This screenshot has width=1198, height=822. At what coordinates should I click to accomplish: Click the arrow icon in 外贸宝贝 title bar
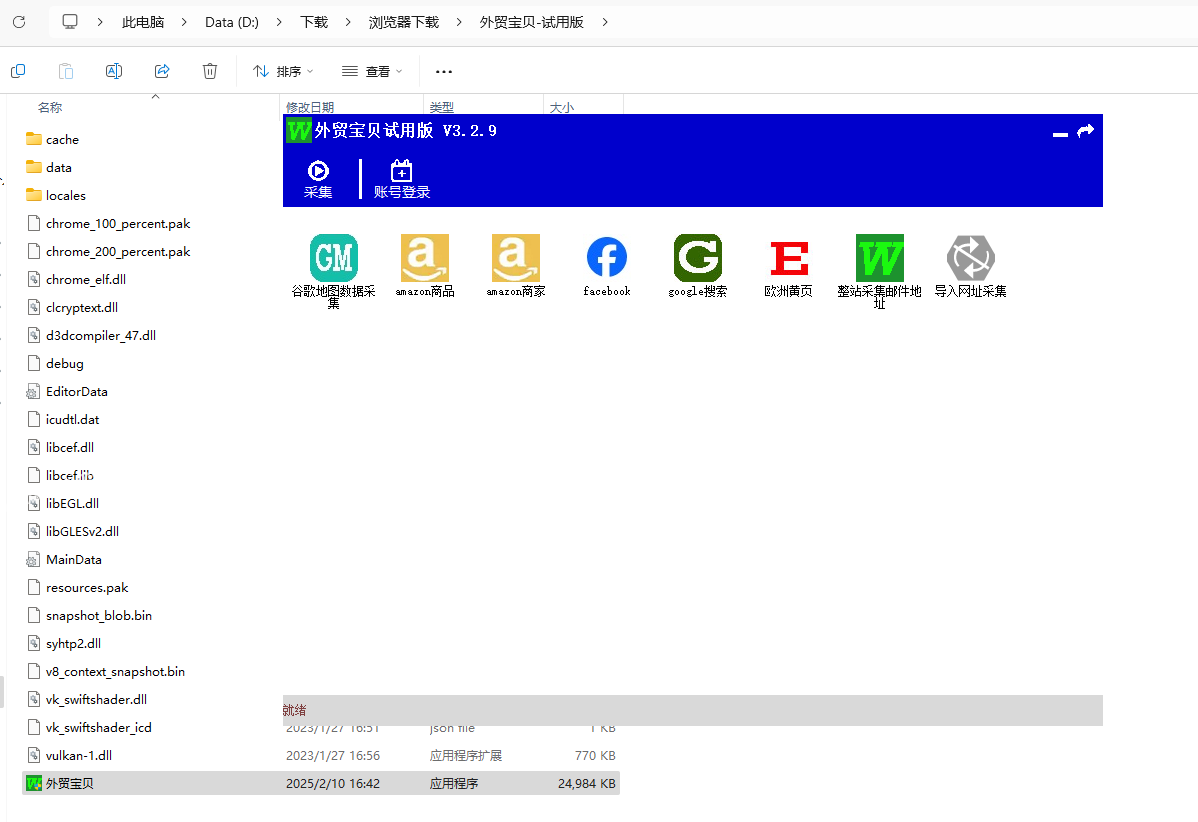[x=1086, y=131]
